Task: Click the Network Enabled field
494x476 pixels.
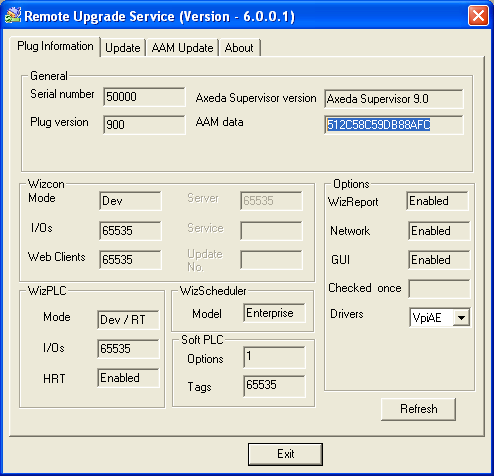Action: tap(439, 231)
